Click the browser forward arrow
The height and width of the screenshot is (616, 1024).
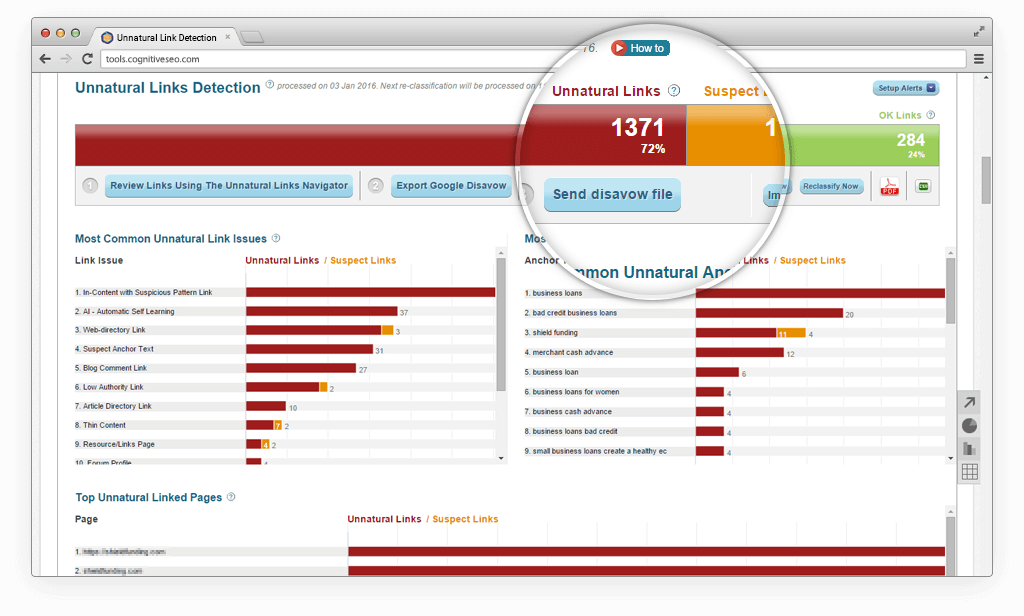66,59
